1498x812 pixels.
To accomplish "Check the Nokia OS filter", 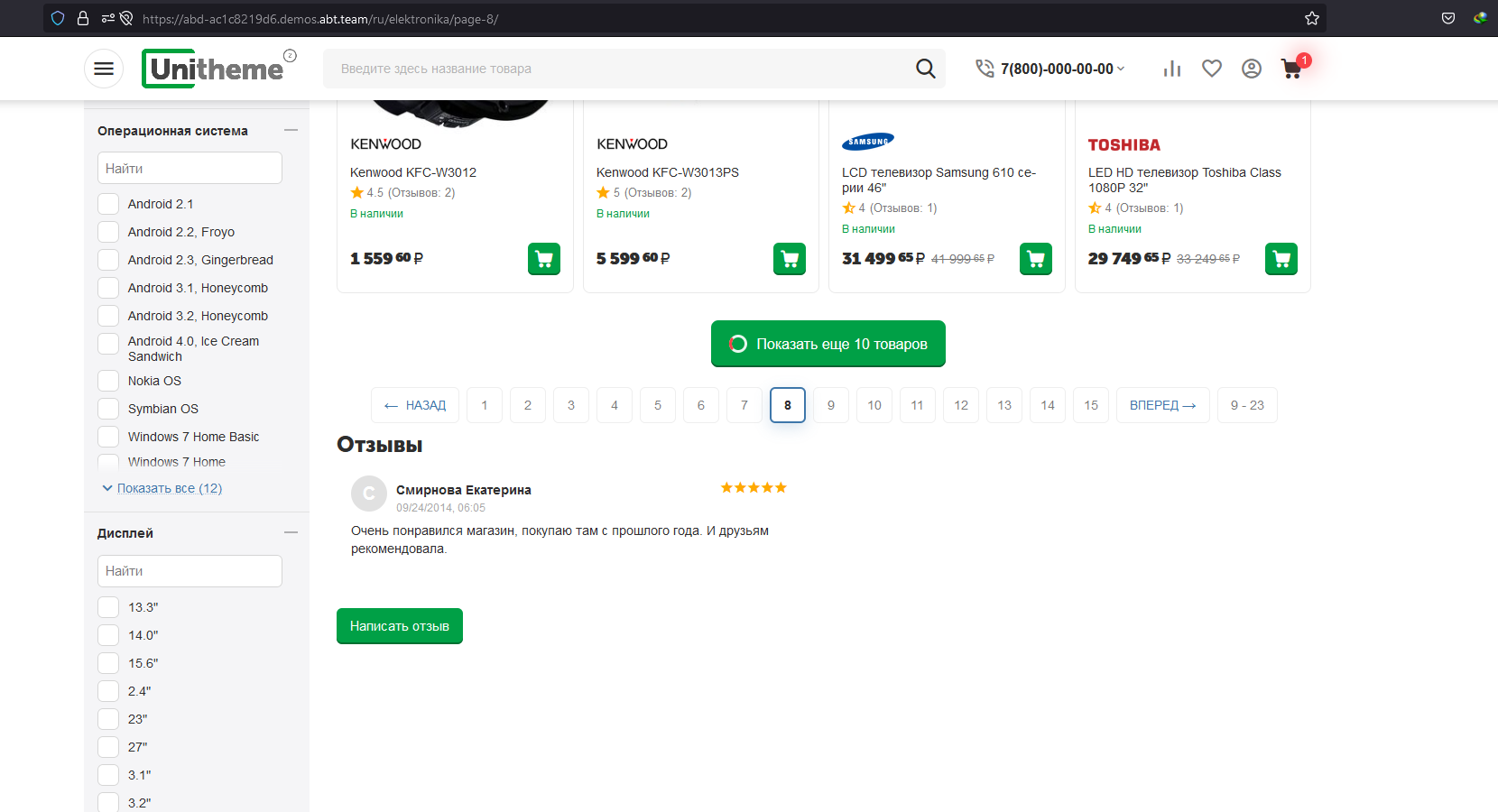I will pyautogui.click(x=108, y=381).
